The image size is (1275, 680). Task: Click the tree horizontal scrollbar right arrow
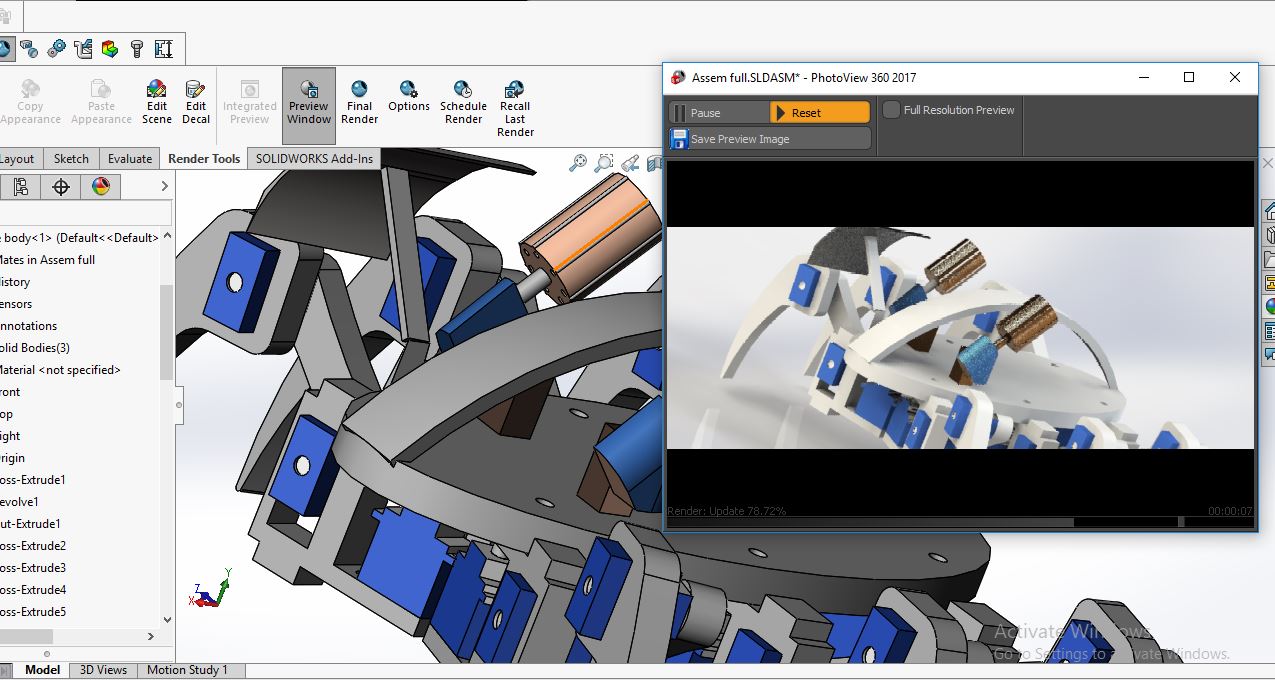tap(151, 636)
